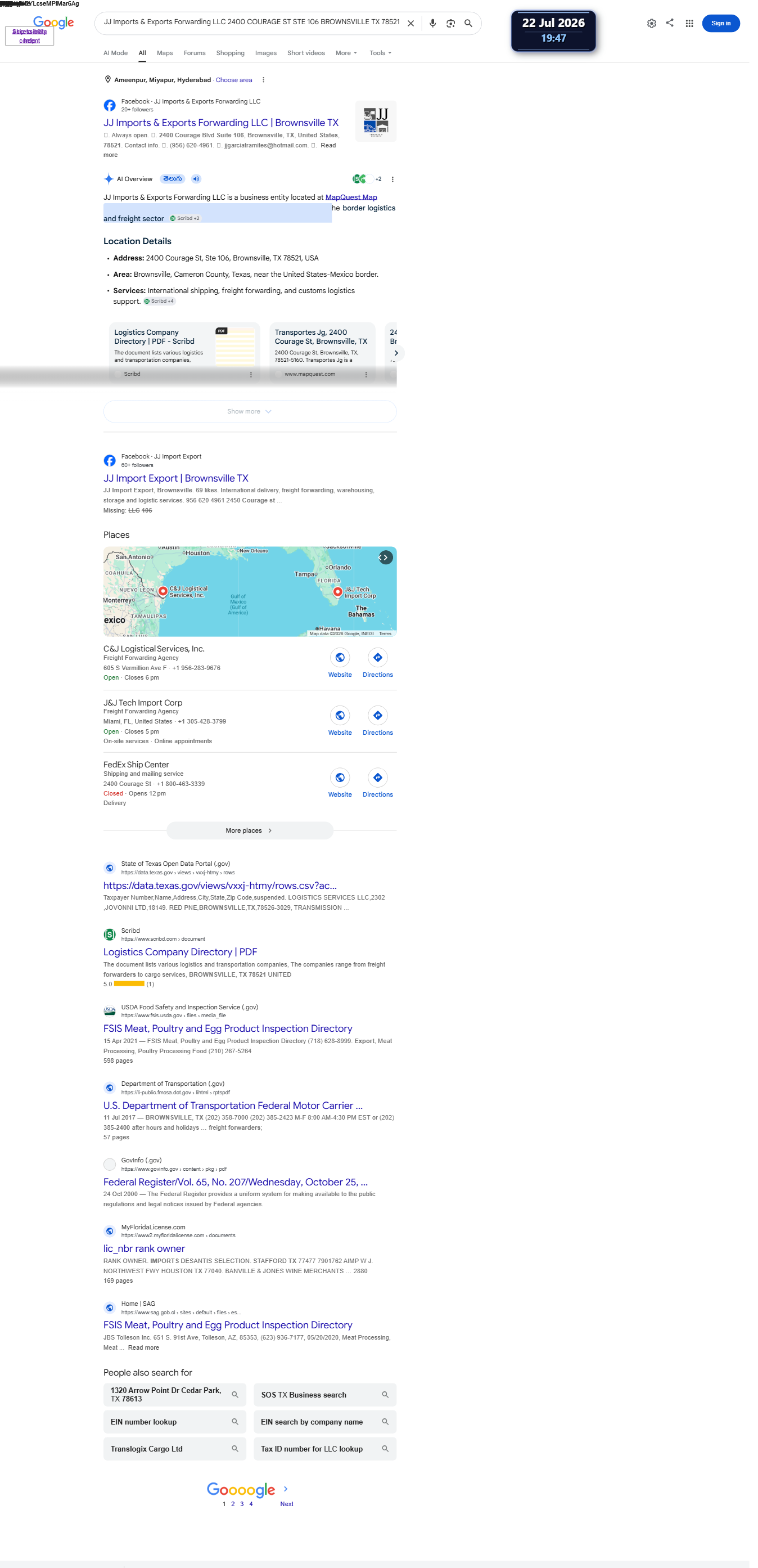Switch AI Overview language to Telugu
Image resolution: width=758 pixels, height=1568 pixels.
pyautogui.click(x=172, y=179)
